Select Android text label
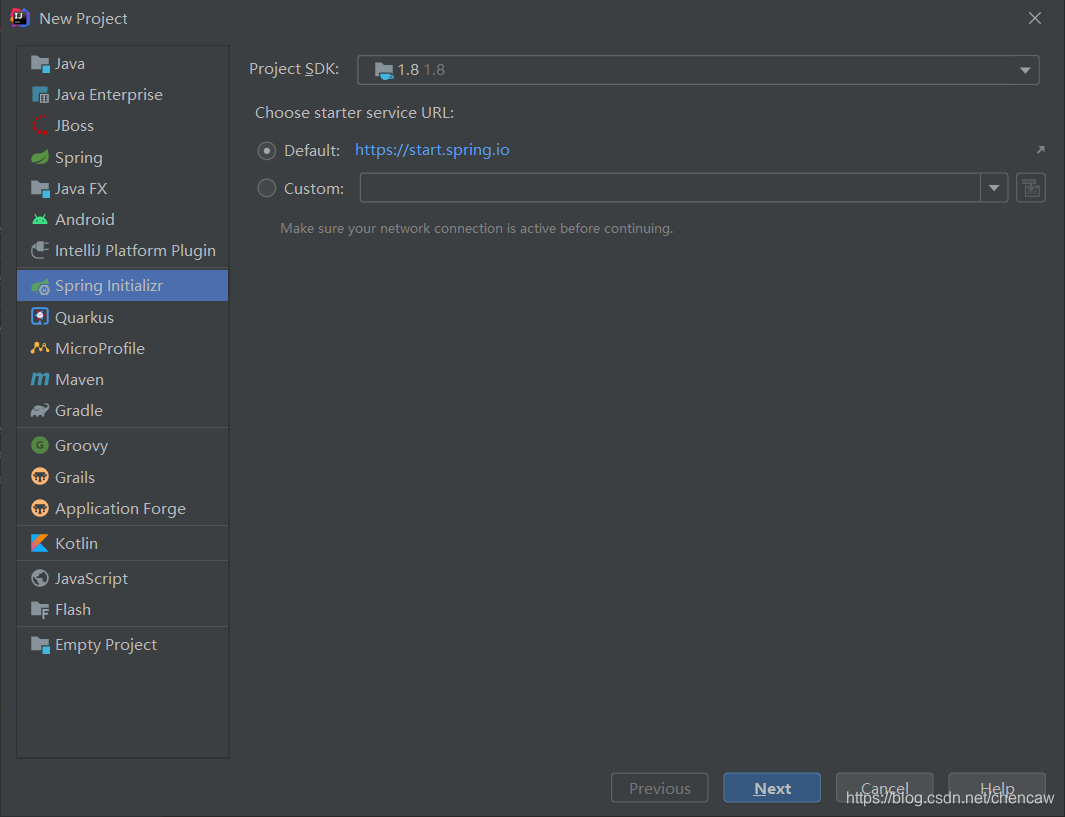The image size is (1065, 817). coord(85,219)
